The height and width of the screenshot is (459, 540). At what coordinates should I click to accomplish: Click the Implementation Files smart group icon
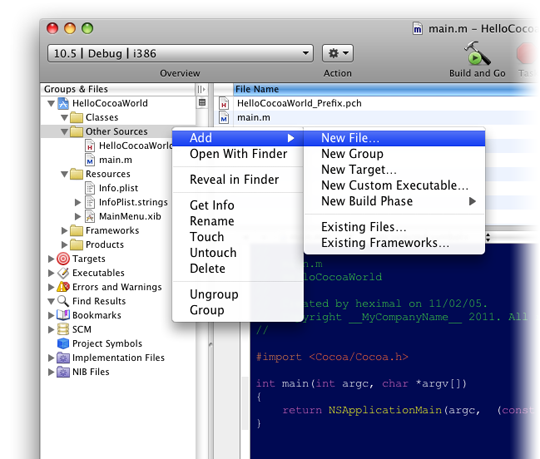click(x=63, y=358)
